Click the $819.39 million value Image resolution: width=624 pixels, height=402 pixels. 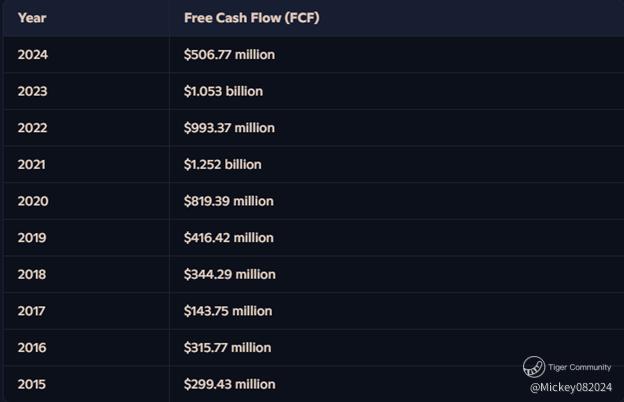click(x=228, y=201)
